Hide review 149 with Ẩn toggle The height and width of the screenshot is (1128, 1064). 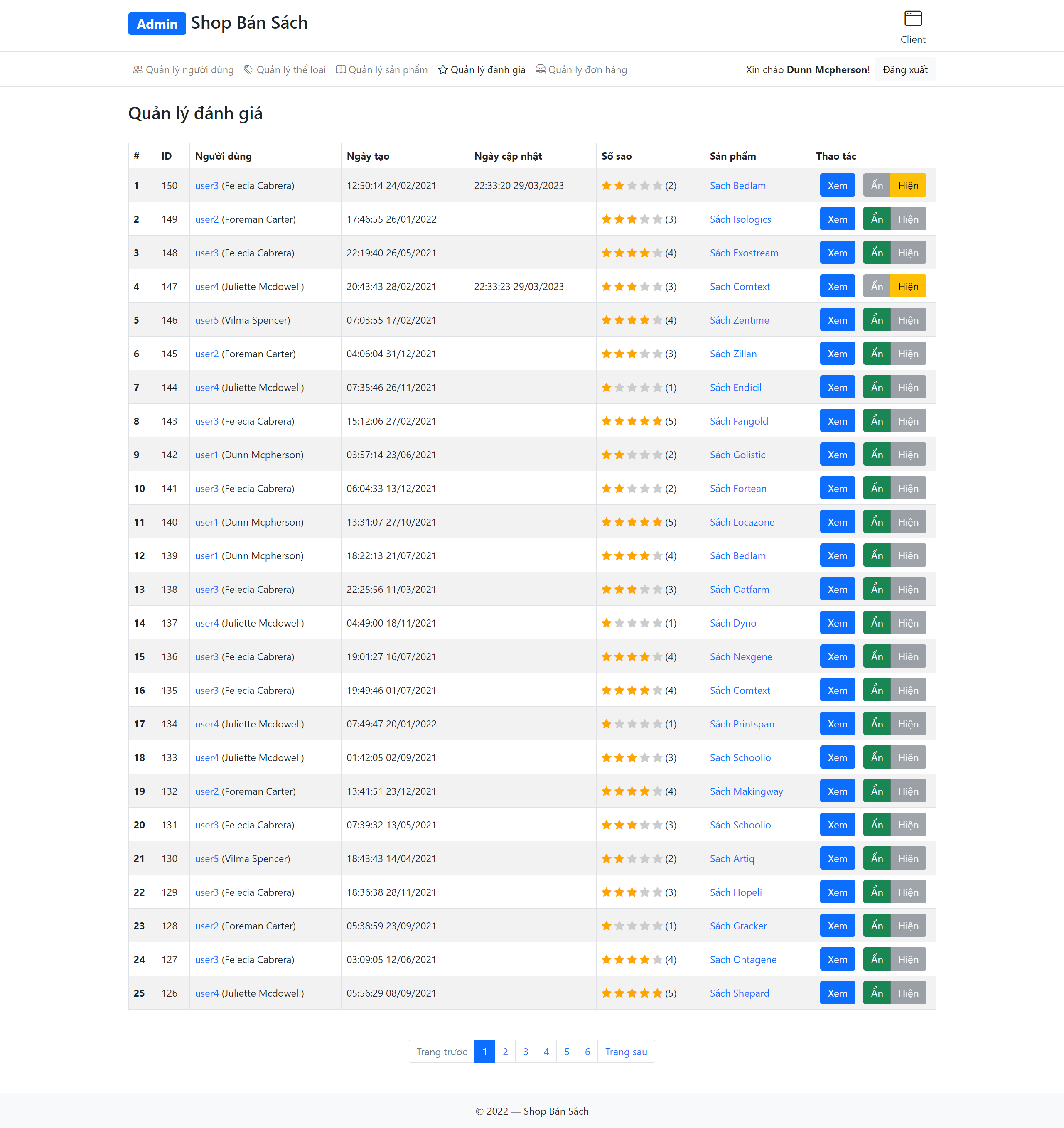(877, 219)
